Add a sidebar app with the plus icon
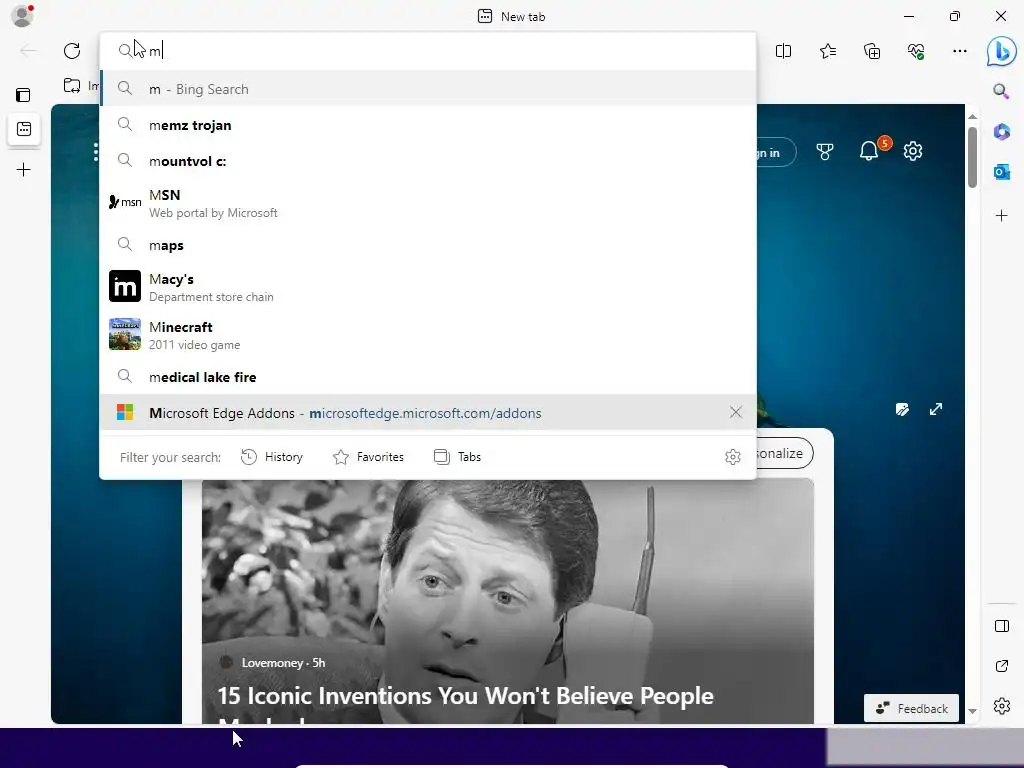1024x768 pixels. (x=1001, y=216)
